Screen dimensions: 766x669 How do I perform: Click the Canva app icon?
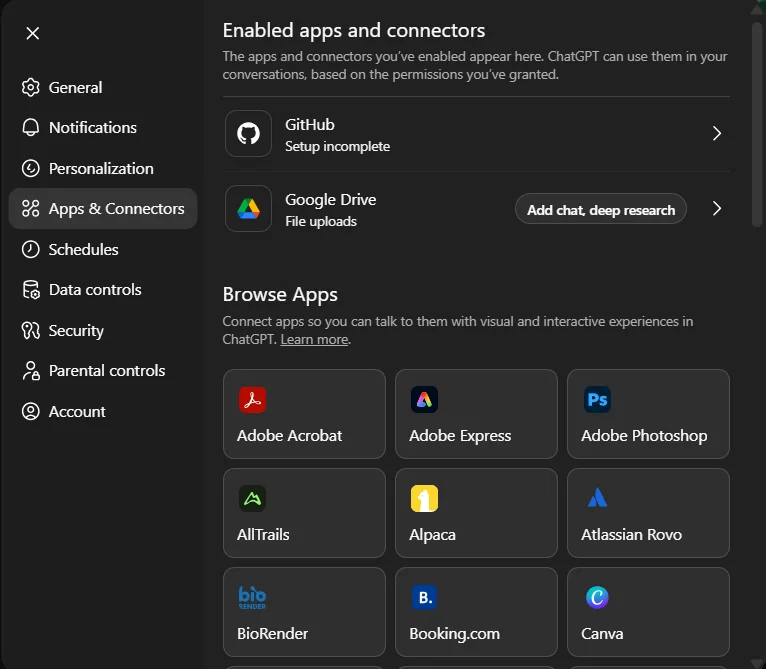597,597
